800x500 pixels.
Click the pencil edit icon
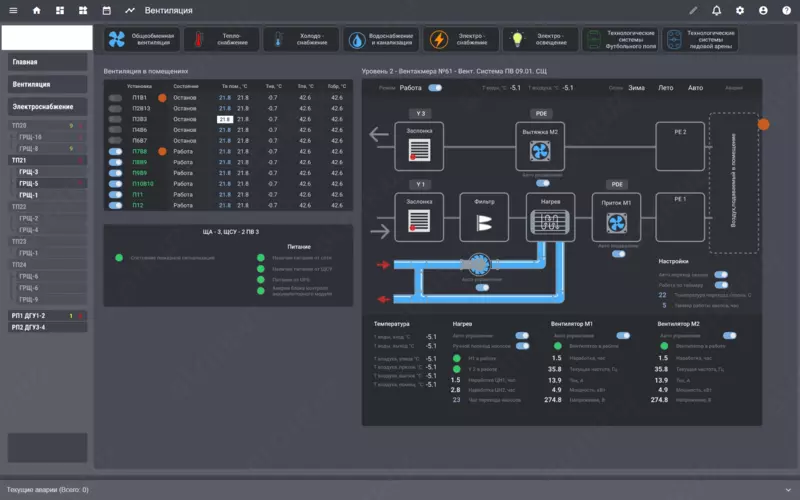click(693, 10)
